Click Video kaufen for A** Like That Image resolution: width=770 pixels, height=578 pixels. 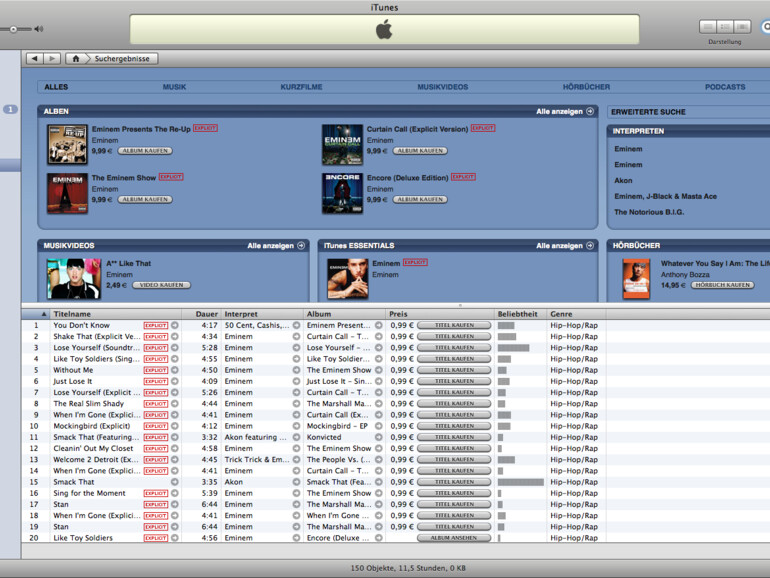[161, 285]
